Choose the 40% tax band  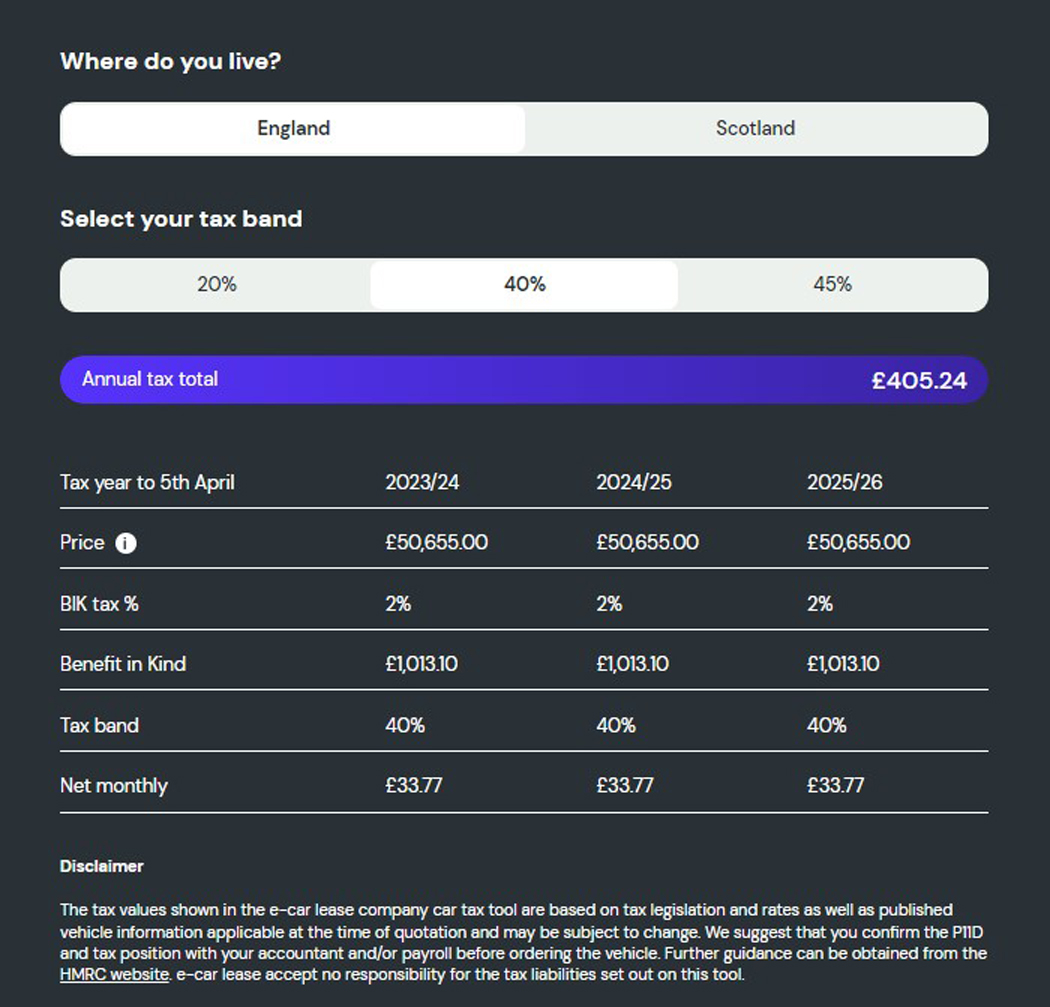524,285
